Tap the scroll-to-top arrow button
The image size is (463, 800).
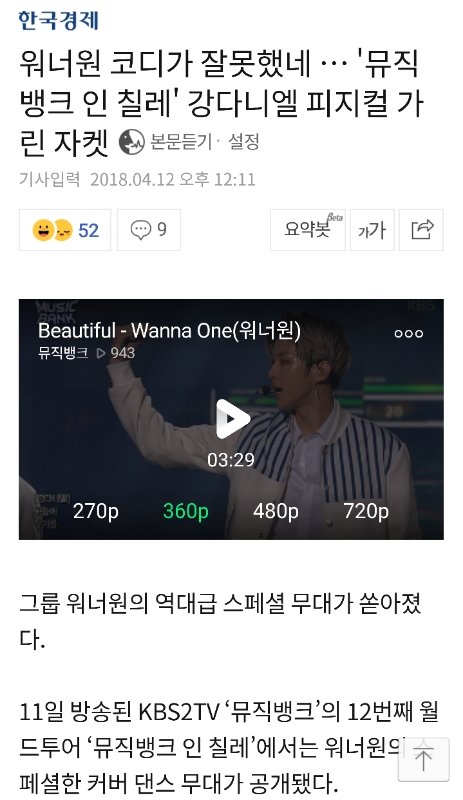423,759
